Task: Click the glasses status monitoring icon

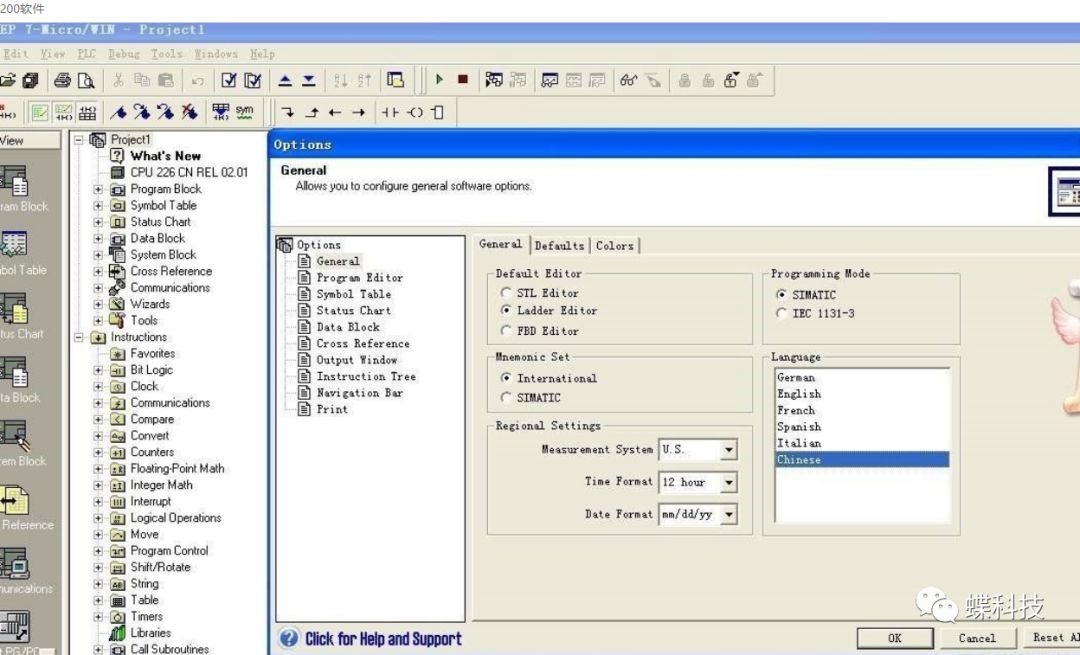Action: 628,81
